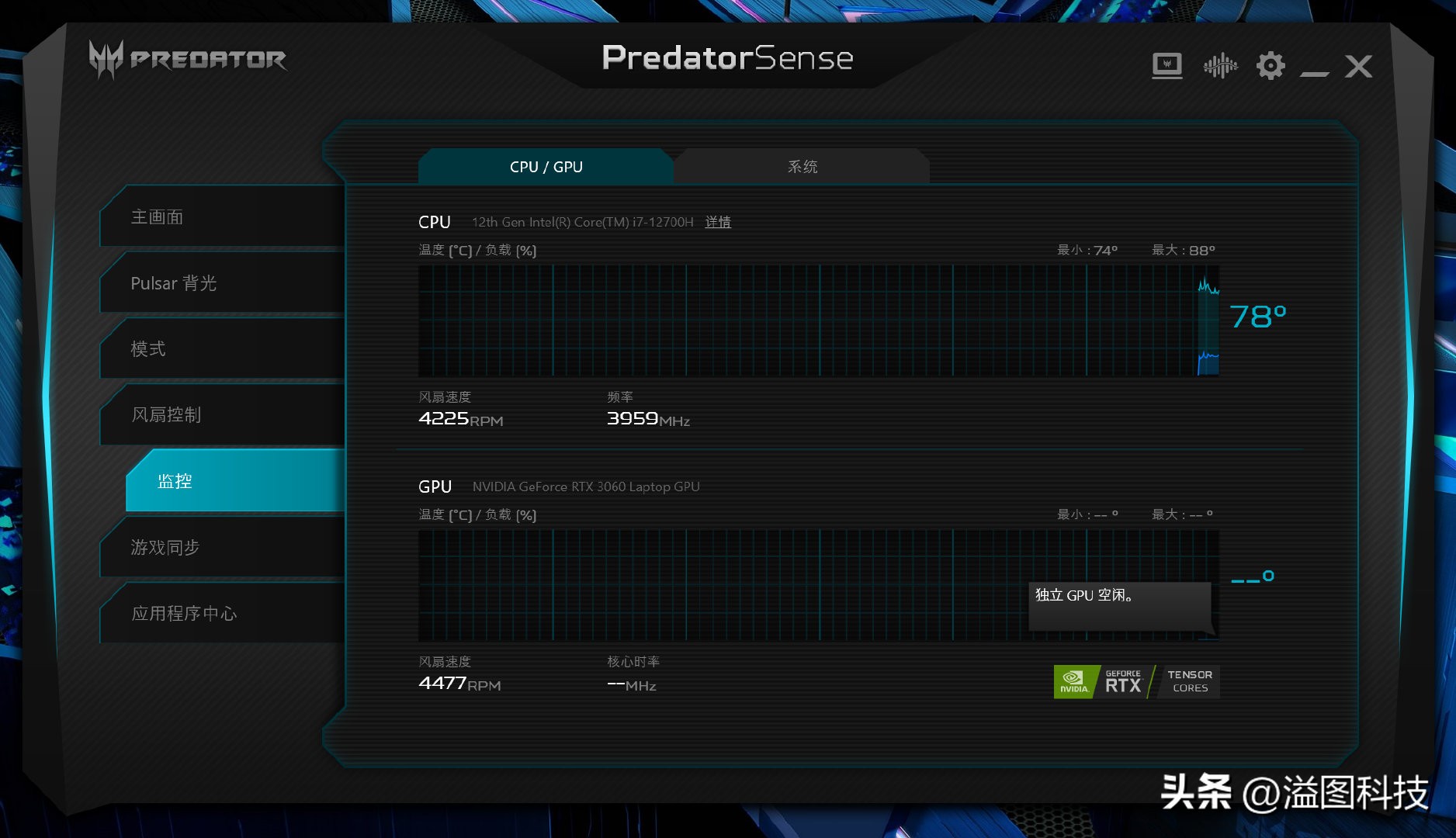Open 应用程序中心 app center
1456x838 pixels.
click(x=222, y=614)
